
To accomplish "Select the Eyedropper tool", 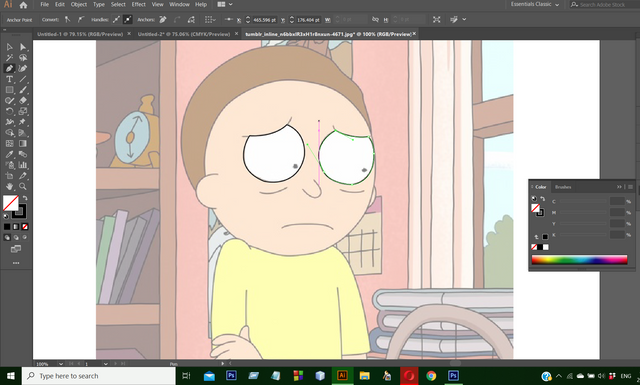I will point(9,154).
